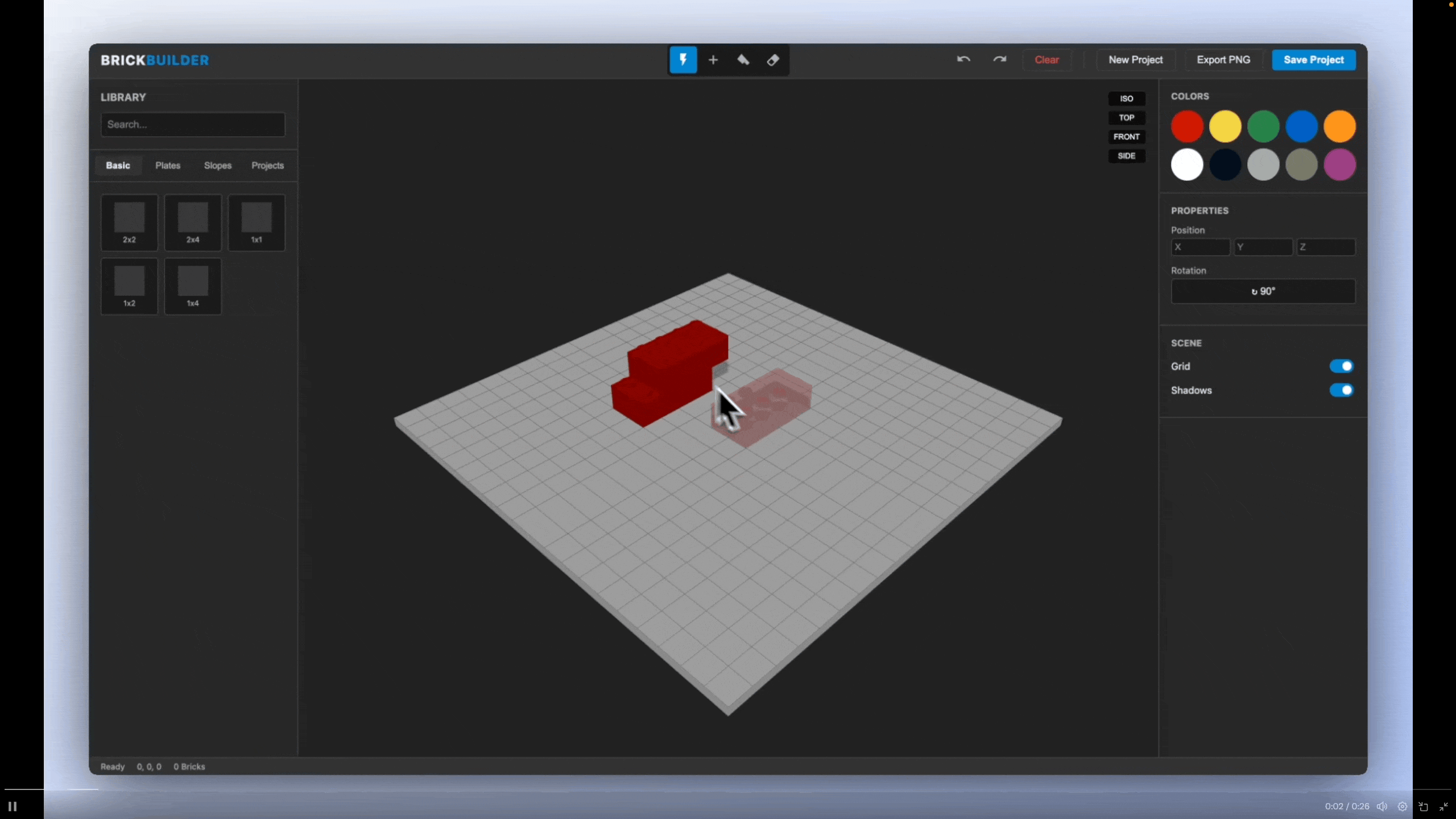Open the Slopes tab
The image size is (1456, 819).
click(217, 166)
